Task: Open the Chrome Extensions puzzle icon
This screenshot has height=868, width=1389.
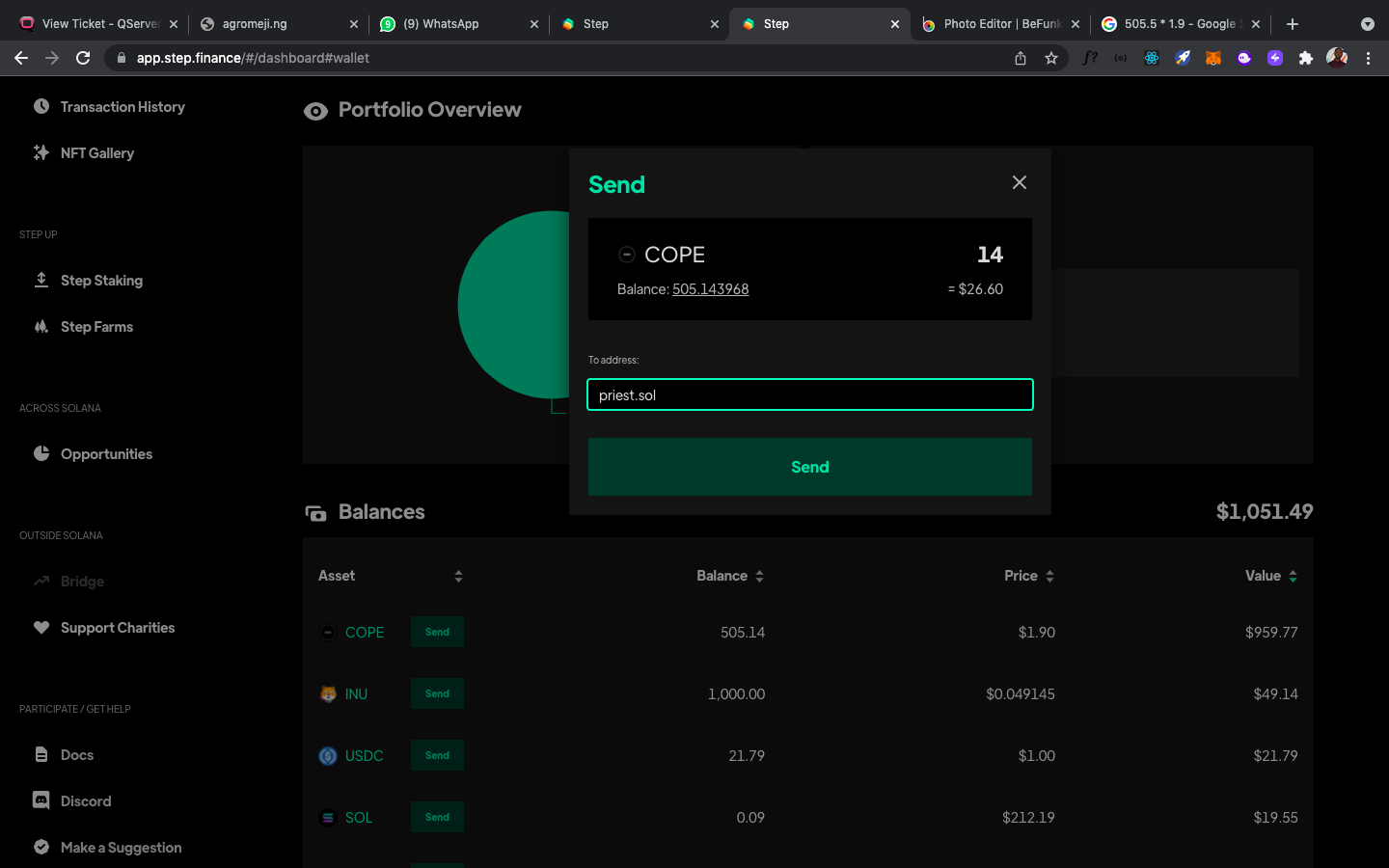Action: pos(1306,58)
